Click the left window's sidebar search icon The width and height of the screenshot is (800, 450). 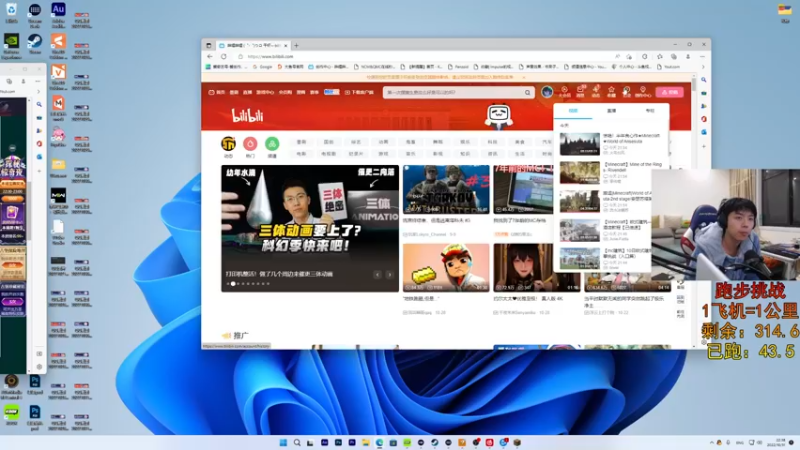[39, 104]
